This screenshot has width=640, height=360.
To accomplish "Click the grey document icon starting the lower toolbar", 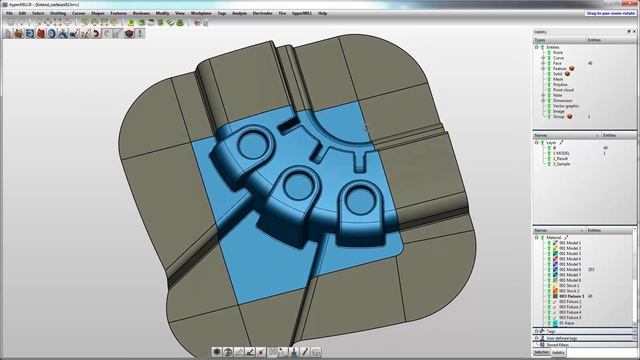I will click(x=8, y=33).
